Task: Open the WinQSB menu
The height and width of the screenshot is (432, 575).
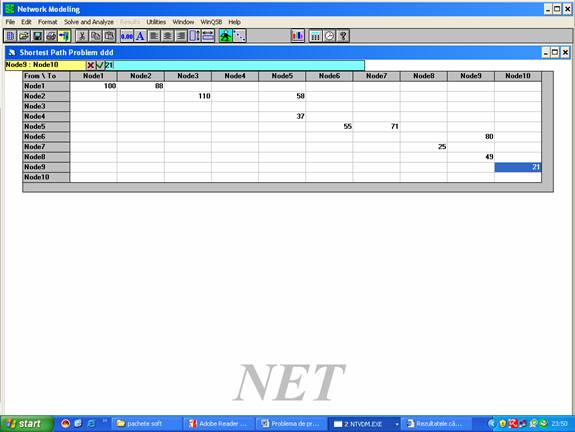Action: click(211, 22)
